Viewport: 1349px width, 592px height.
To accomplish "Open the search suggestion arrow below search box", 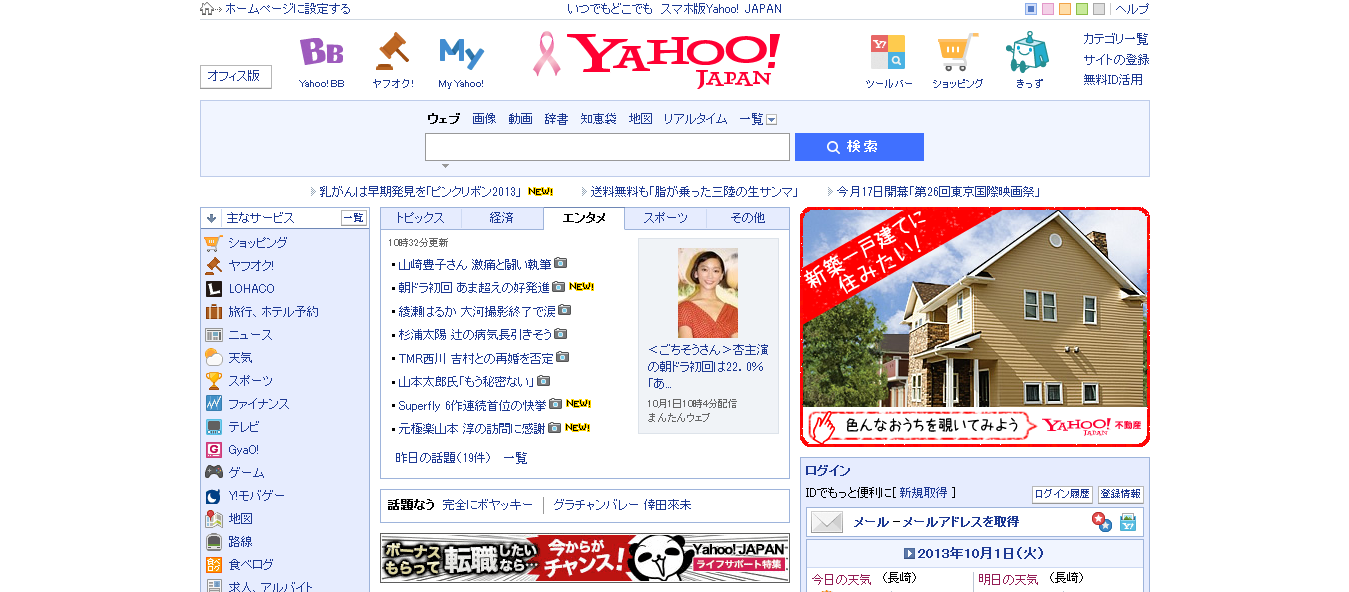I will (x=445, y=166).
